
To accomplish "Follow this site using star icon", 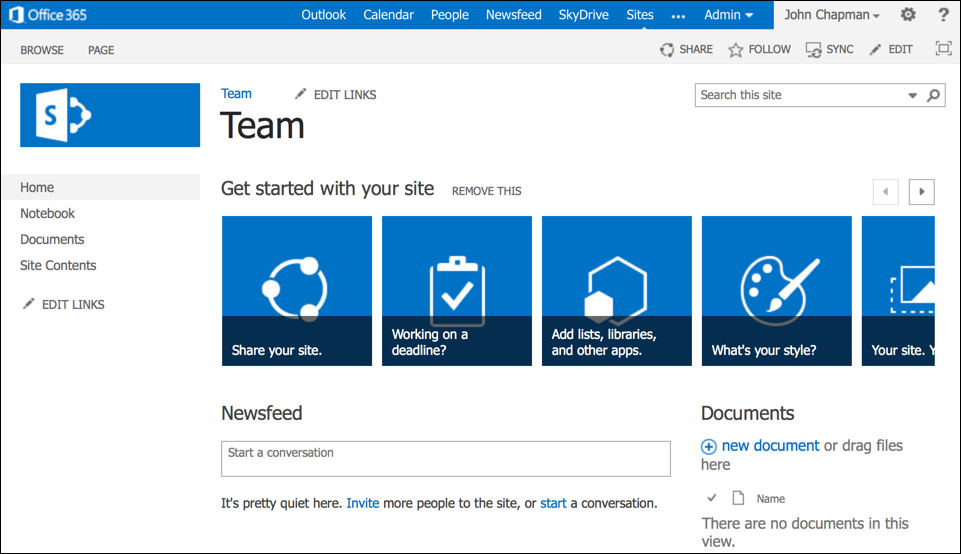I will (x=736, y=50).
